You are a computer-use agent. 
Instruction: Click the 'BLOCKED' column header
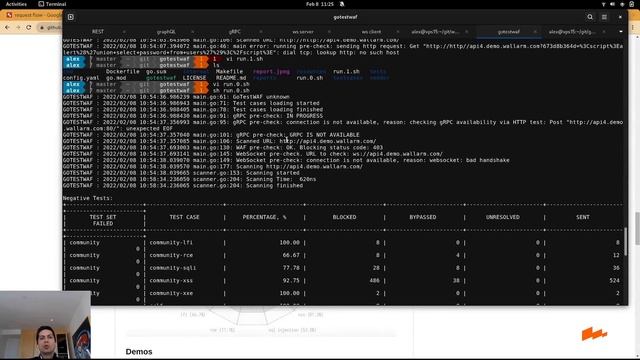[344, 217]
